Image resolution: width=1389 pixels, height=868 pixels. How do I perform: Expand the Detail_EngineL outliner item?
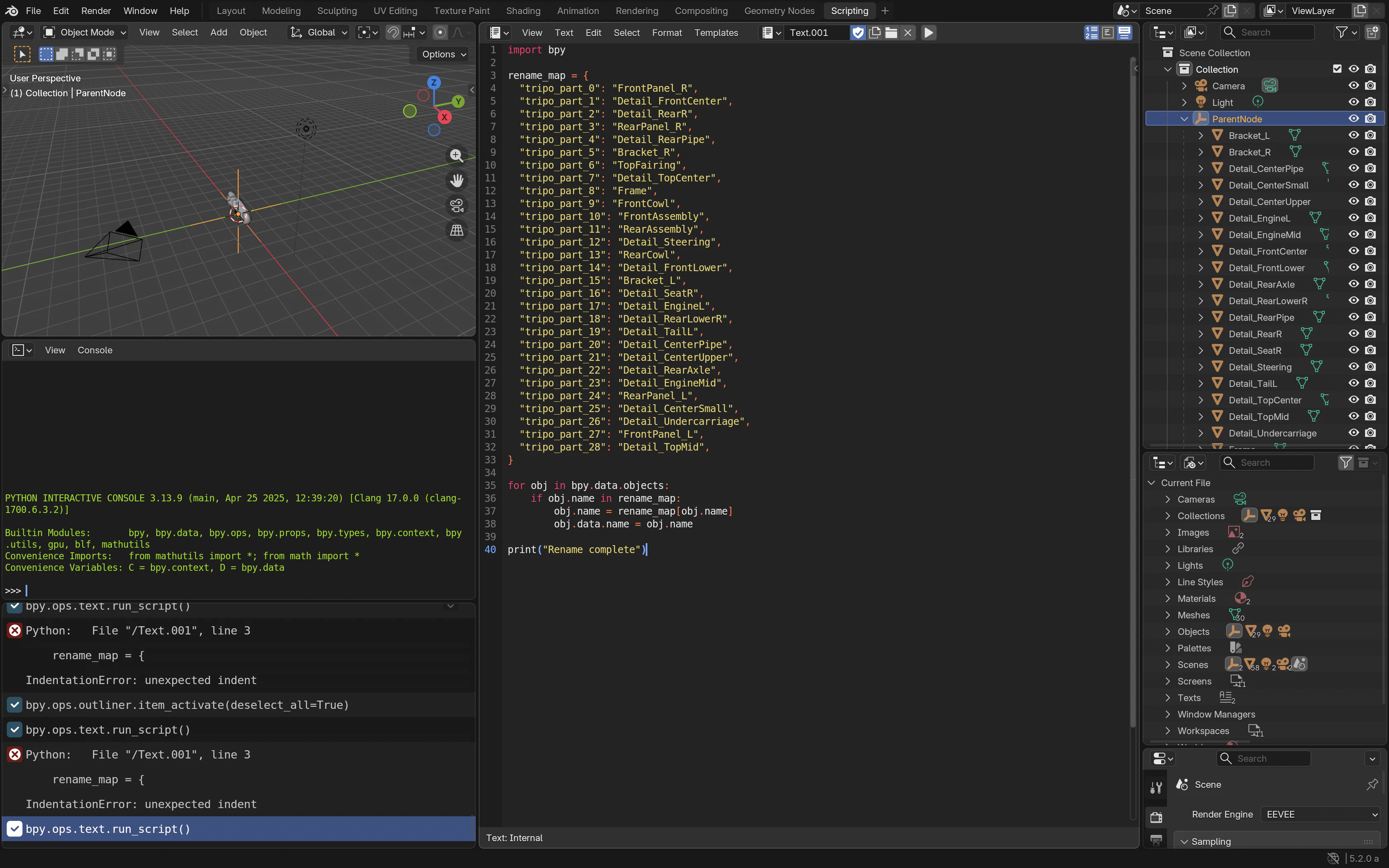coord(1200,218)
